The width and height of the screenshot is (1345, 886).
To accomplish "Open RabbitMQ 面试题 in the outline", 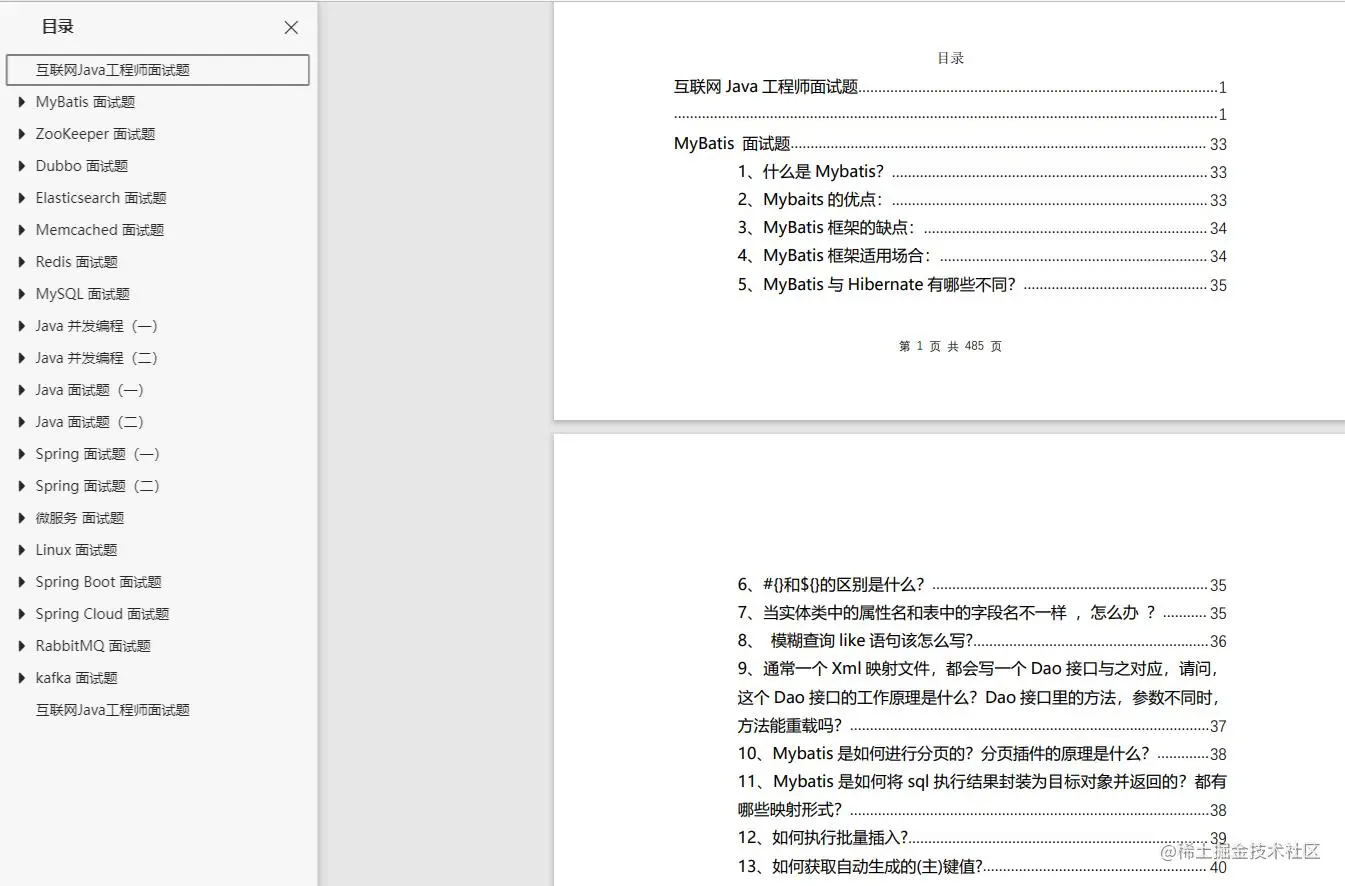I will click(x=93, y=646).
